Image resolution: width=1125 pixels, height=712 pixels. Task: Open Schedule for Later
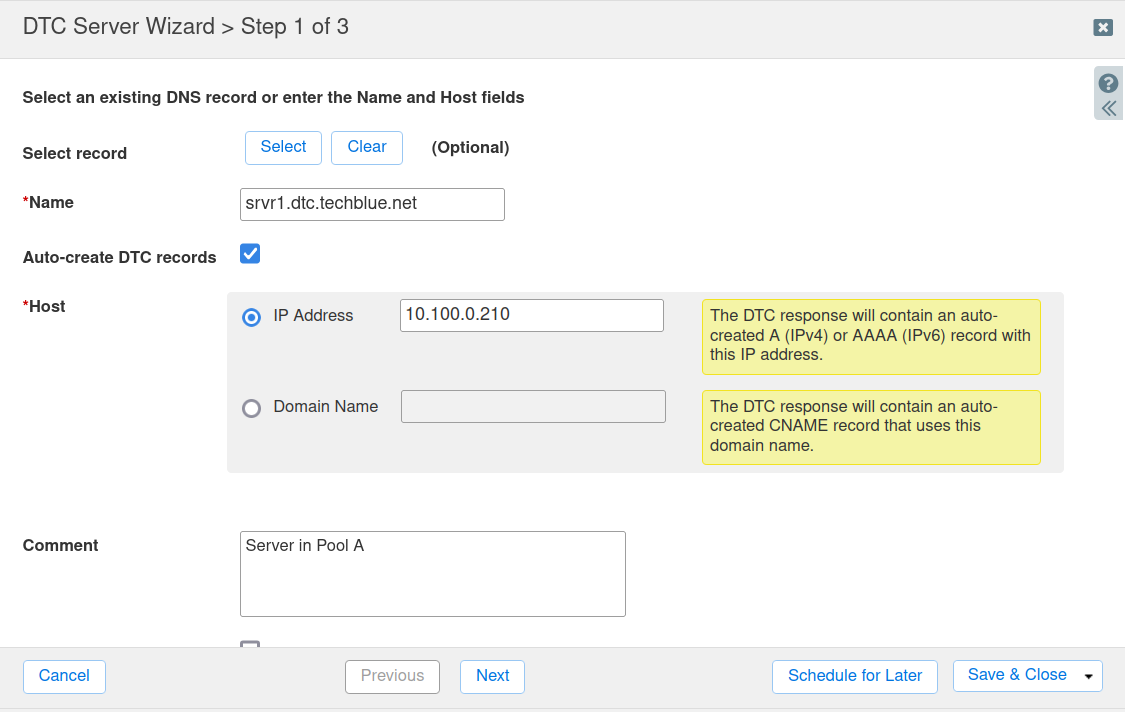tap(854, 676)
